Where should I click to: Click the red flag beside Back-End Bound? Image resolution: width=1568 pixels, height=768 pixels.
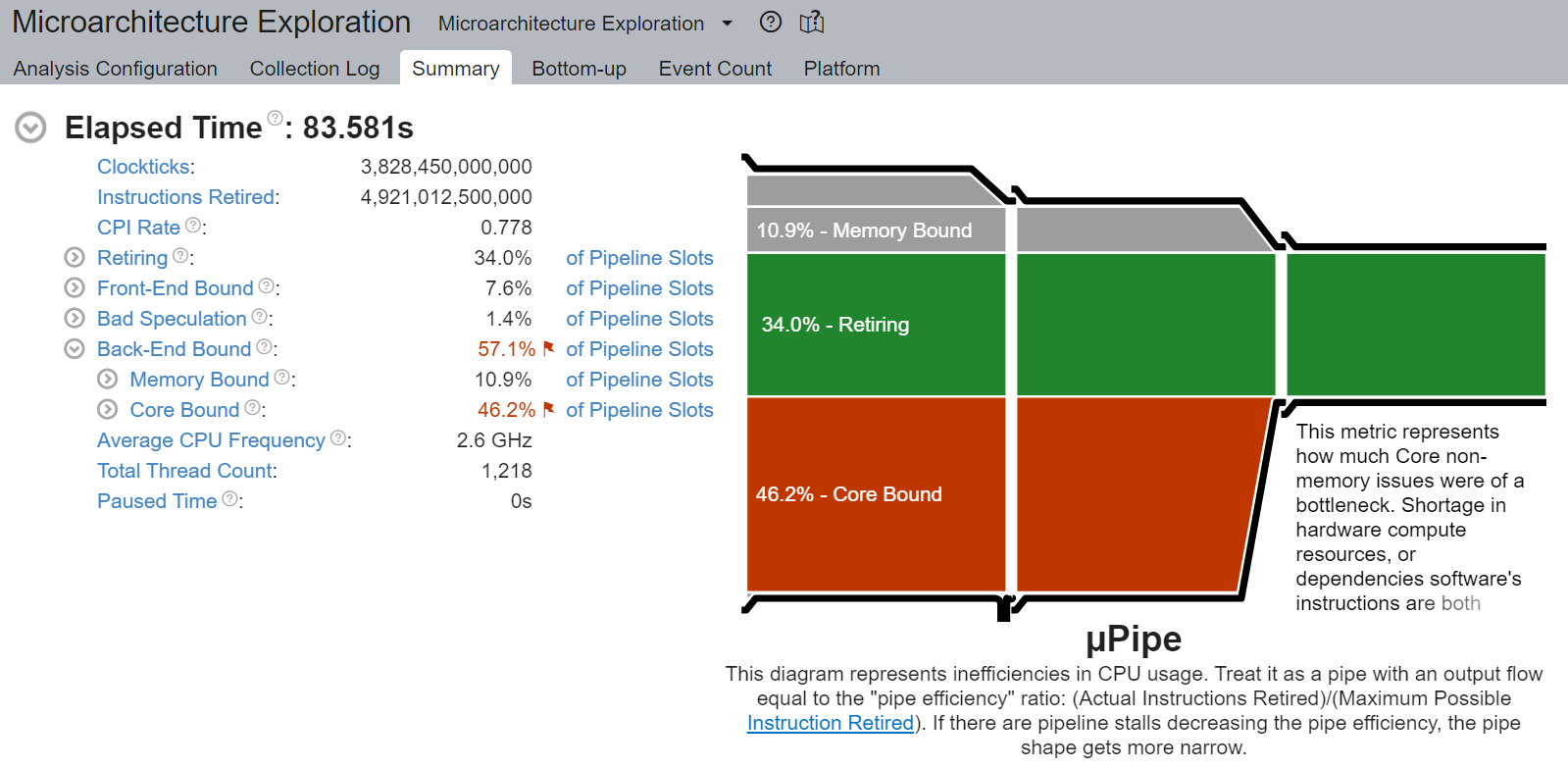(549, 348)
